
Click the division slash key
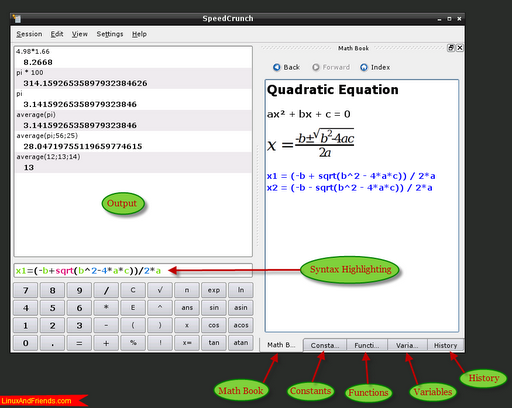click(106, 290)
